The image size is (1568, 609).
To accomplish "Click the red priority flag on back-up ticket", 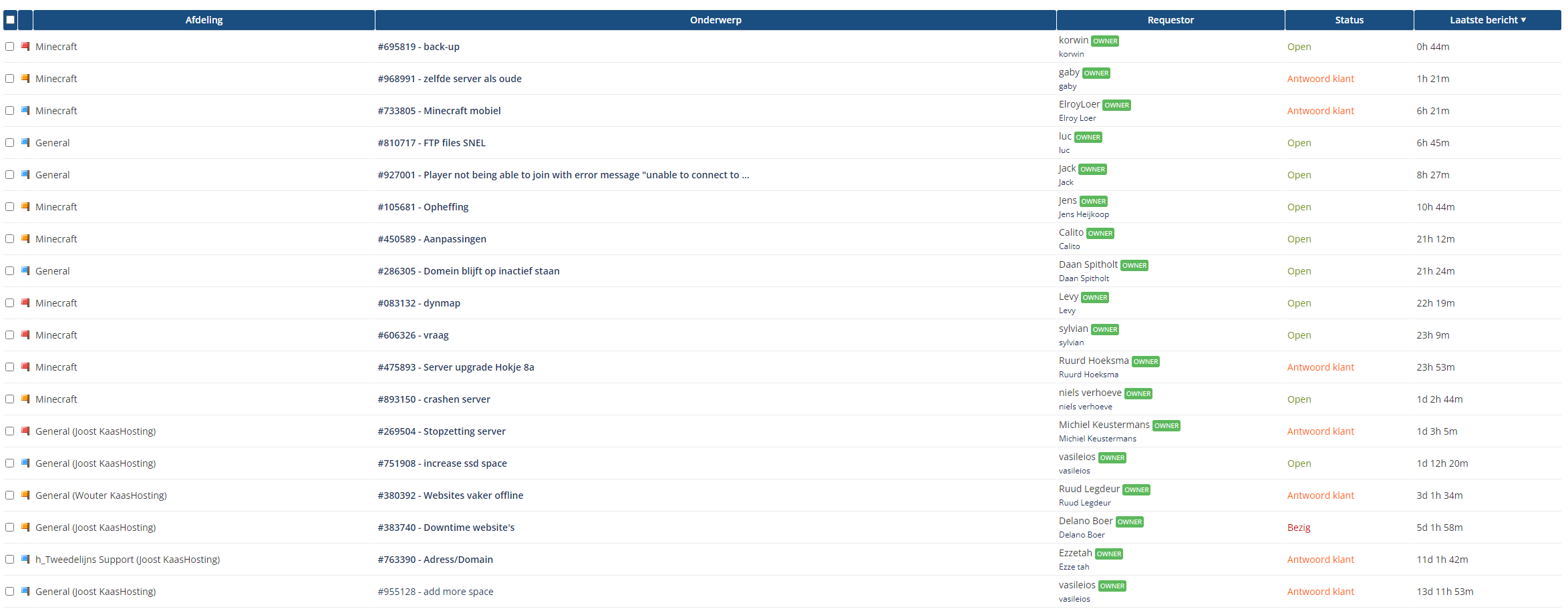I will pos(25,46).
